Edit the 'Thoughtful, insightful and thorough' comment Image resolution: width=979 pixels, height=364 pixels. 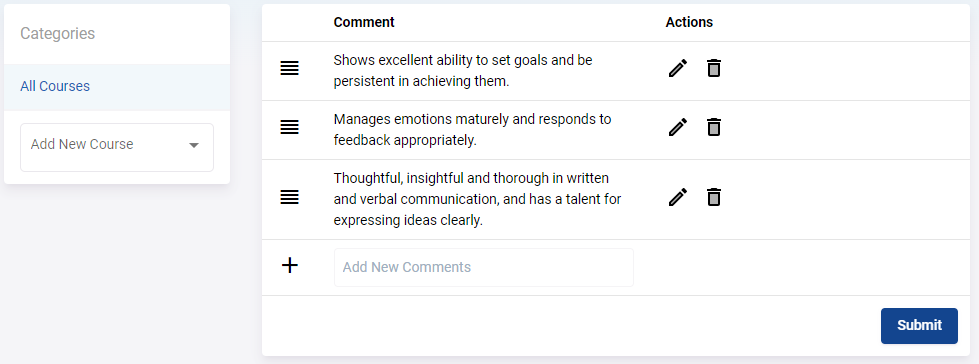pyautogui.click(x=677, y=197)
